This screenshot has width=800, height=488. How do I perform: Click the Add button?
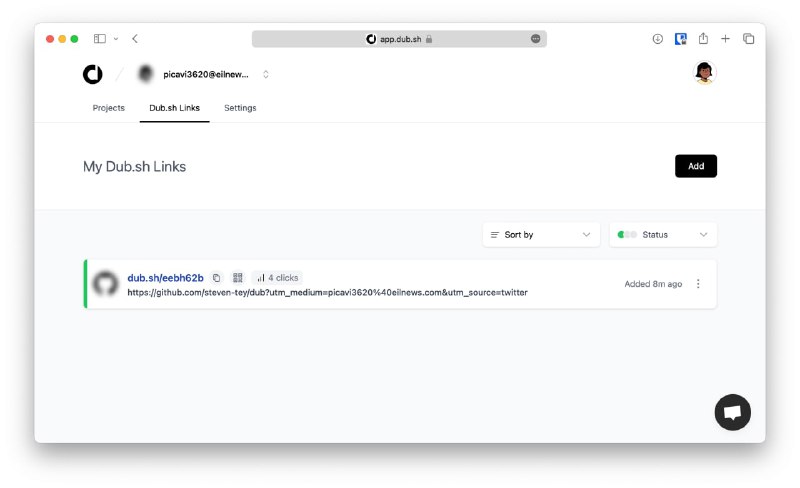696,166
